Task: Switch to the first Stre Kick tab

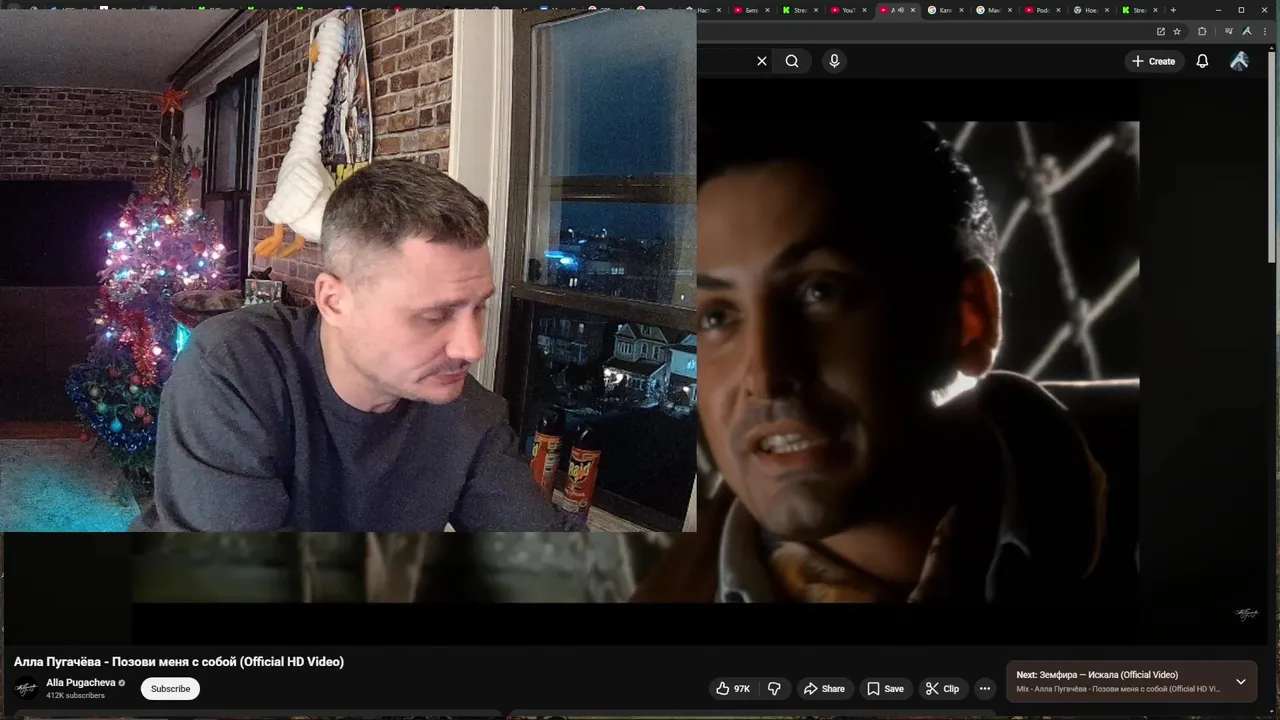Action: 800,10
